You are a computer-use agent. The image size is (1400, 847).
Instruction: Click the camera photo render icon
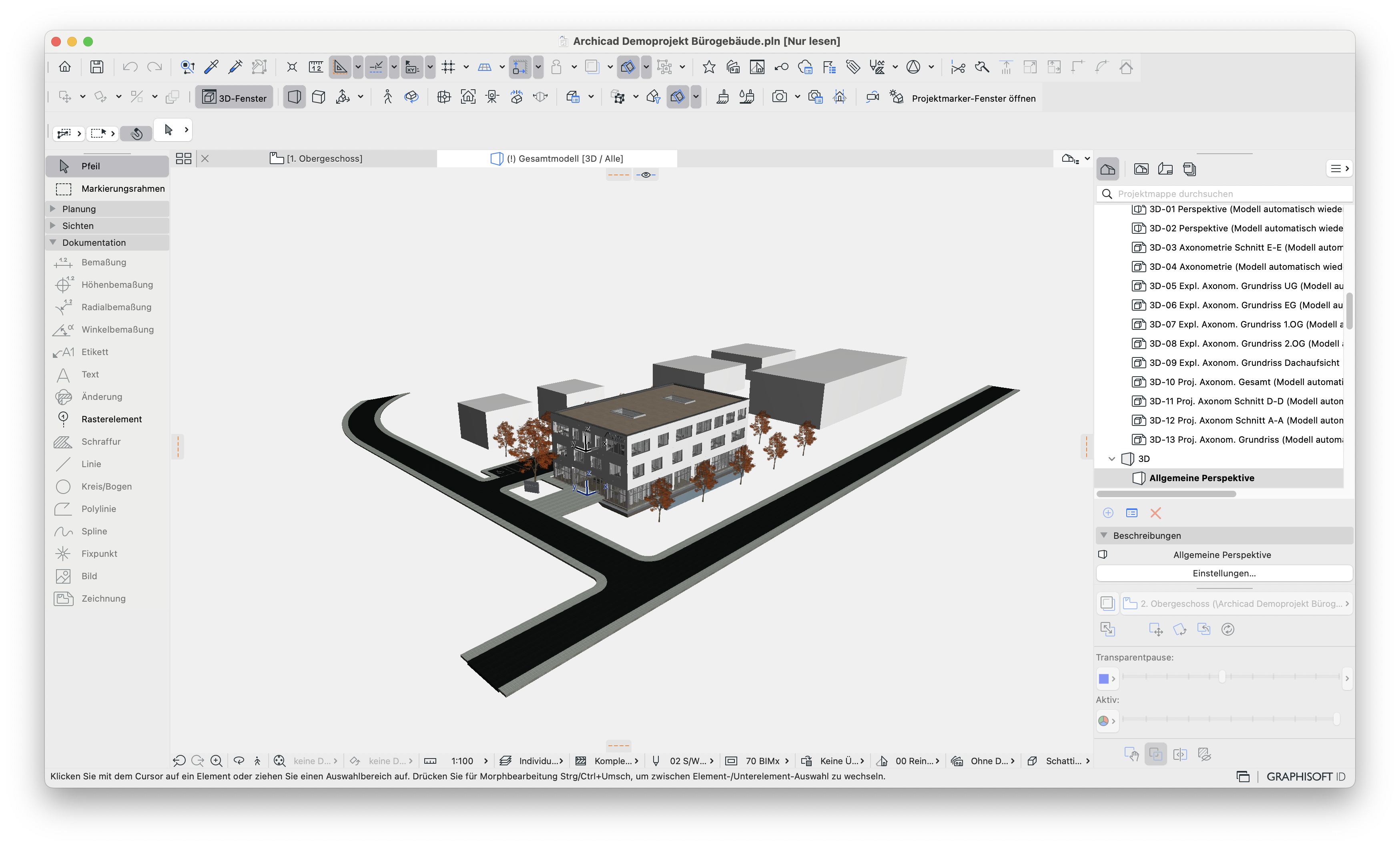coord(780,97)
